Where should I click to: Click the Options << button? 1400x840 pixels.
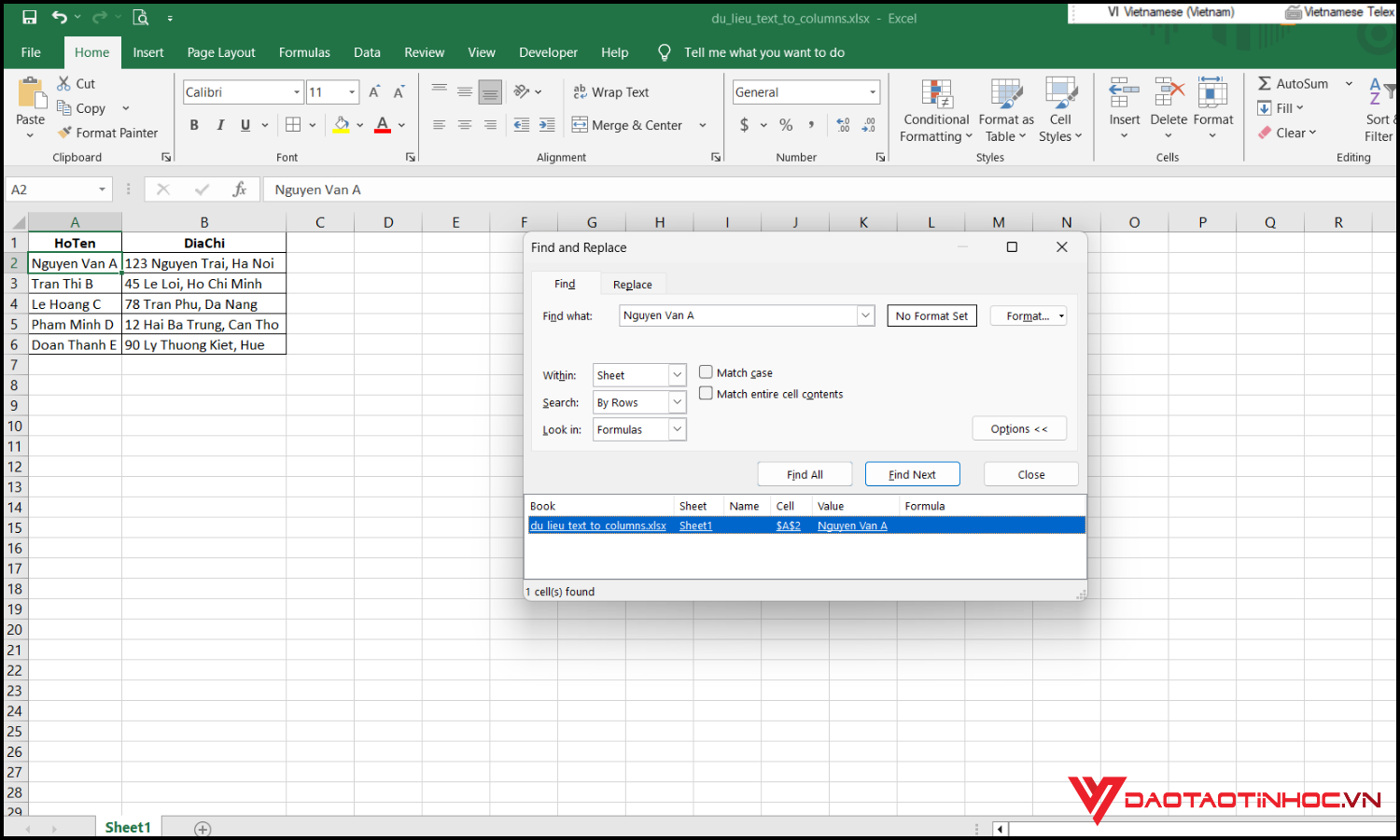(1019, 428)
